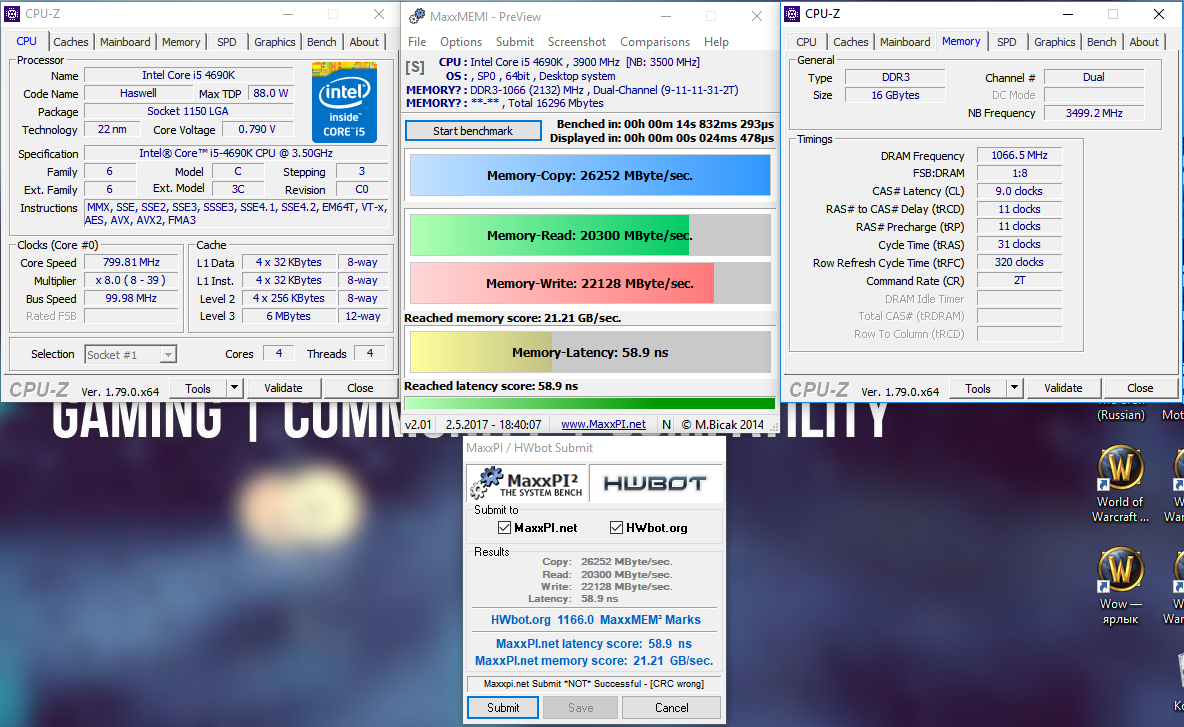Click the Core Speed value 799.81 MHz
Screen dimensions: 1184x727
[x=131, y=262]
